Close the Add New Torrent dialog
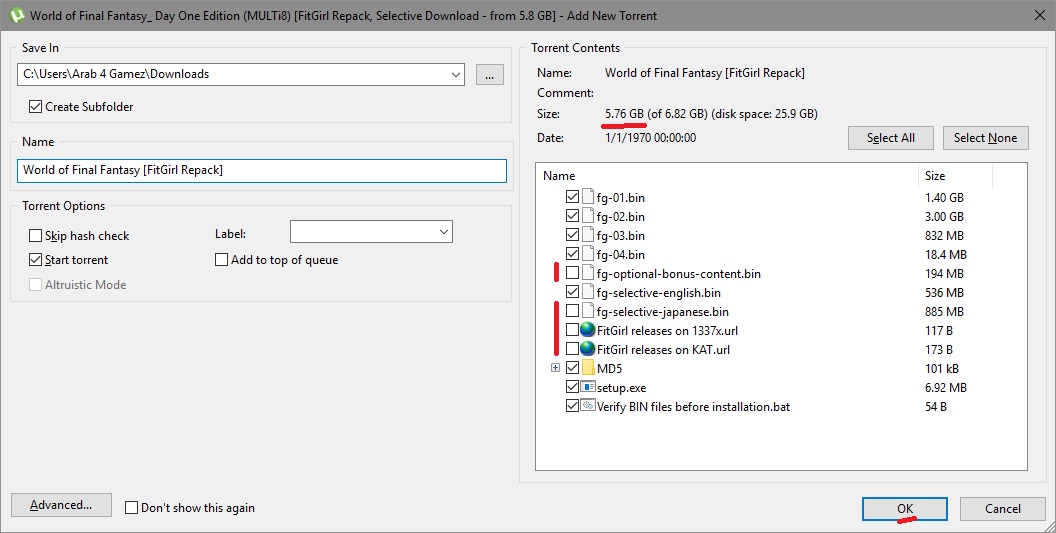 tap(1039, 15)
